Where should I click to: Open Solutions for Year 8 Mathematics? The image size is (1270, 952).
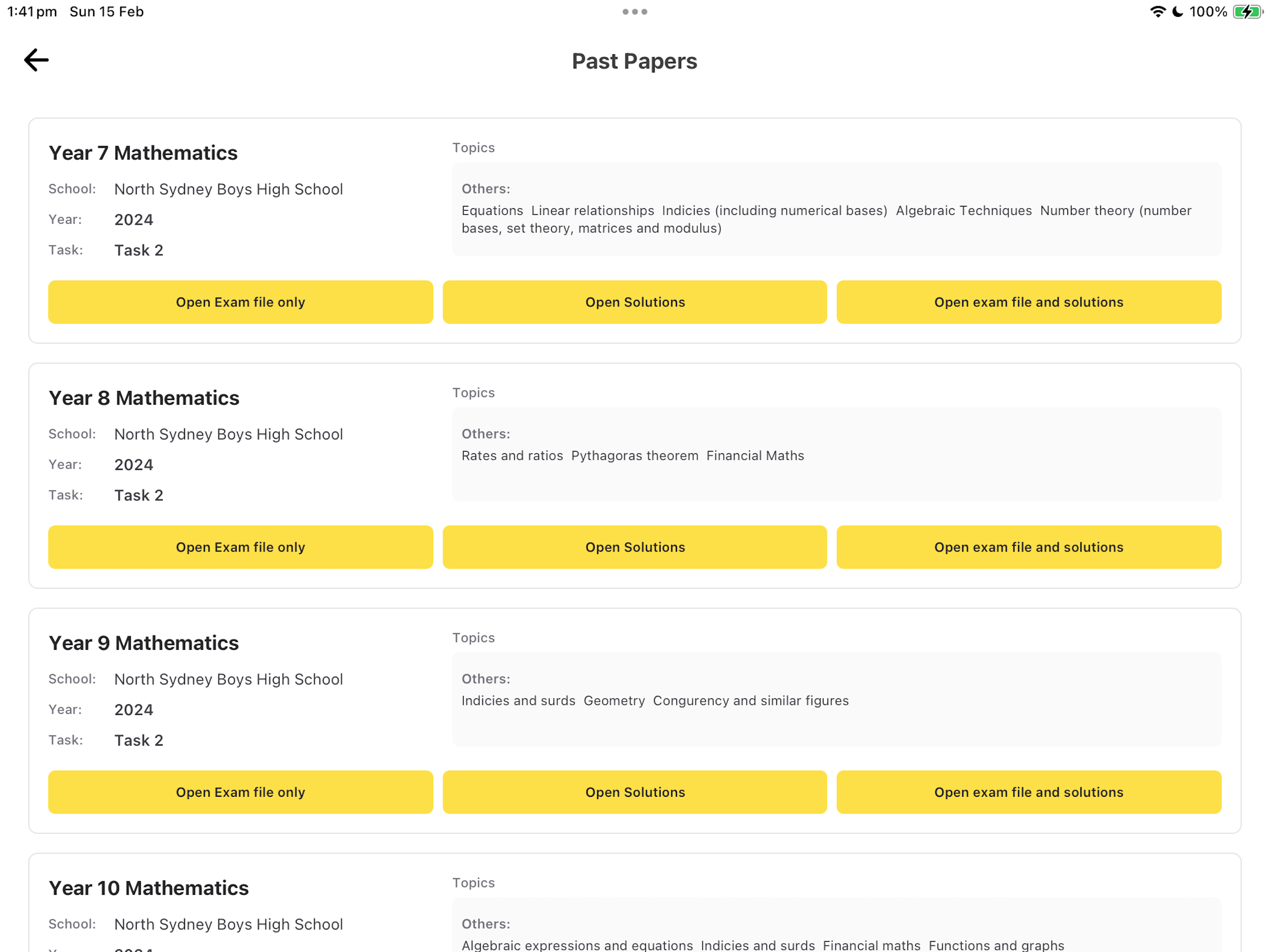[635, 547]
